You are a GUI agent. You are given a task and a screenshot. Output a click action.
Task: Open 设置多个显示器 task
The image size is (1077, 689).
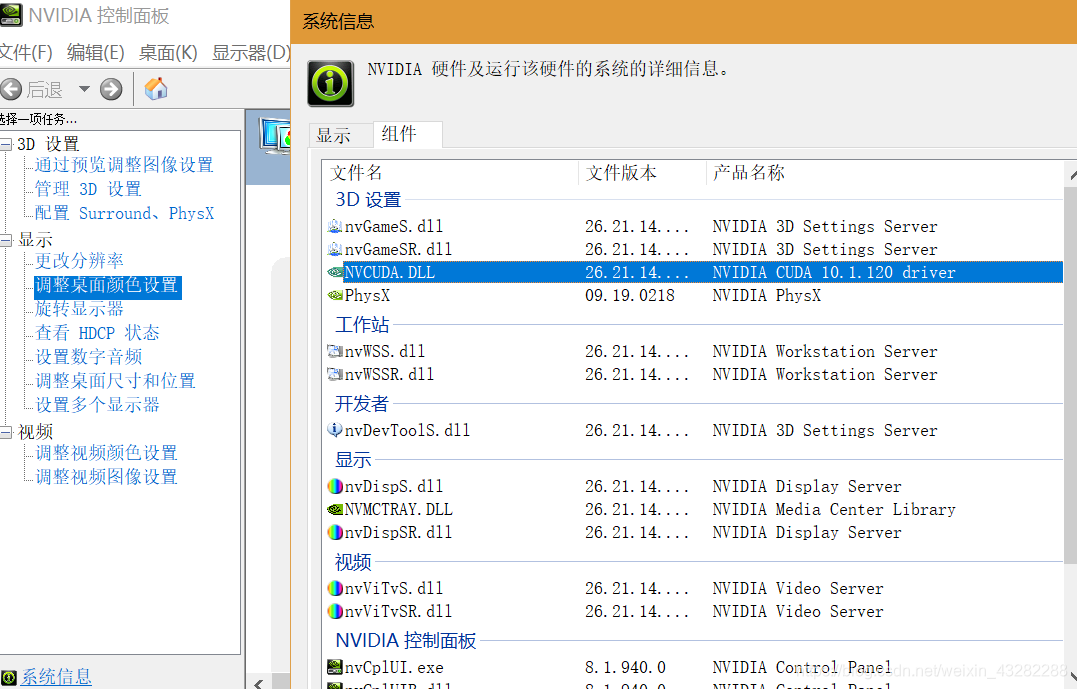coord(97,405)
